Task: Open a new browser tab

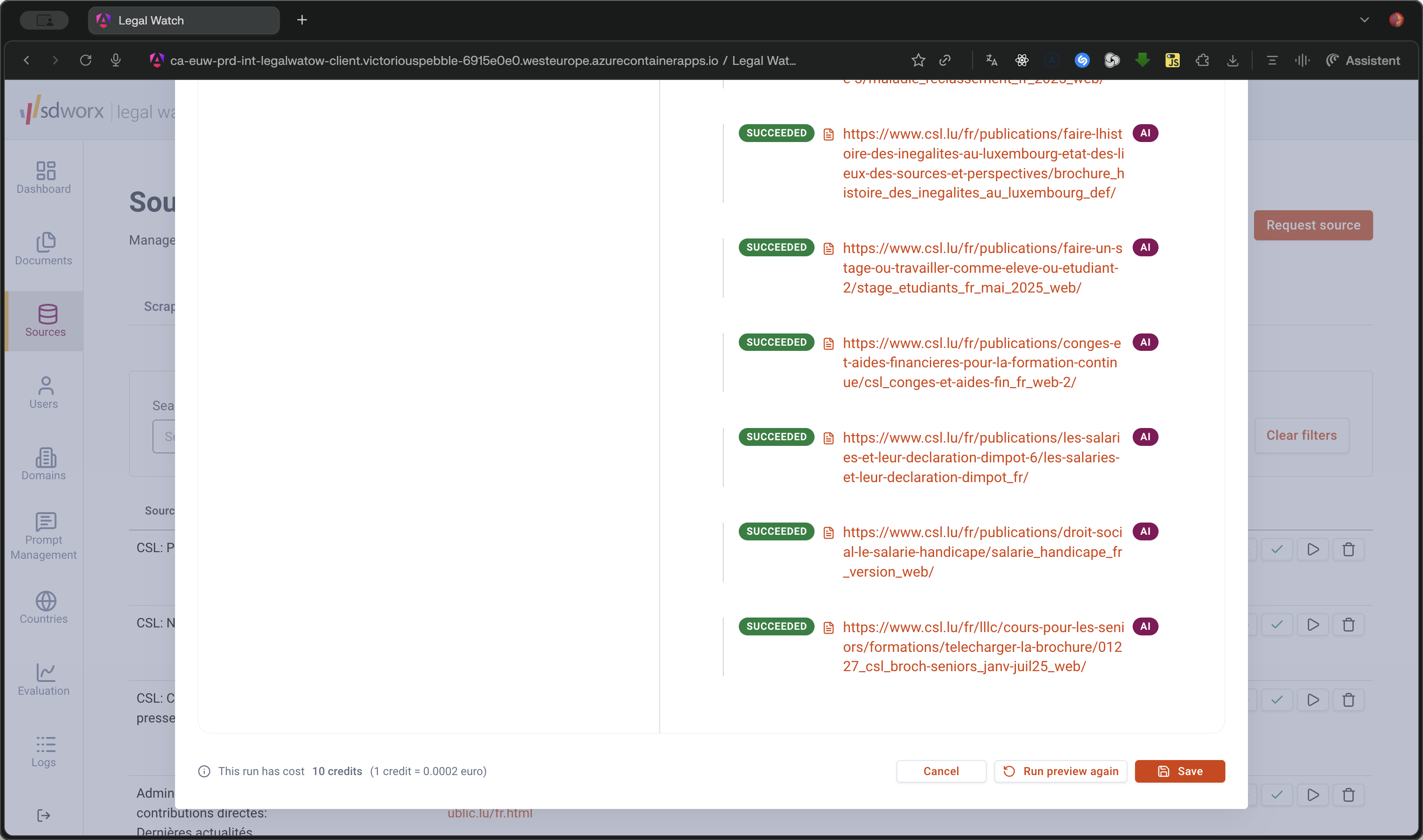Action: 302,20
